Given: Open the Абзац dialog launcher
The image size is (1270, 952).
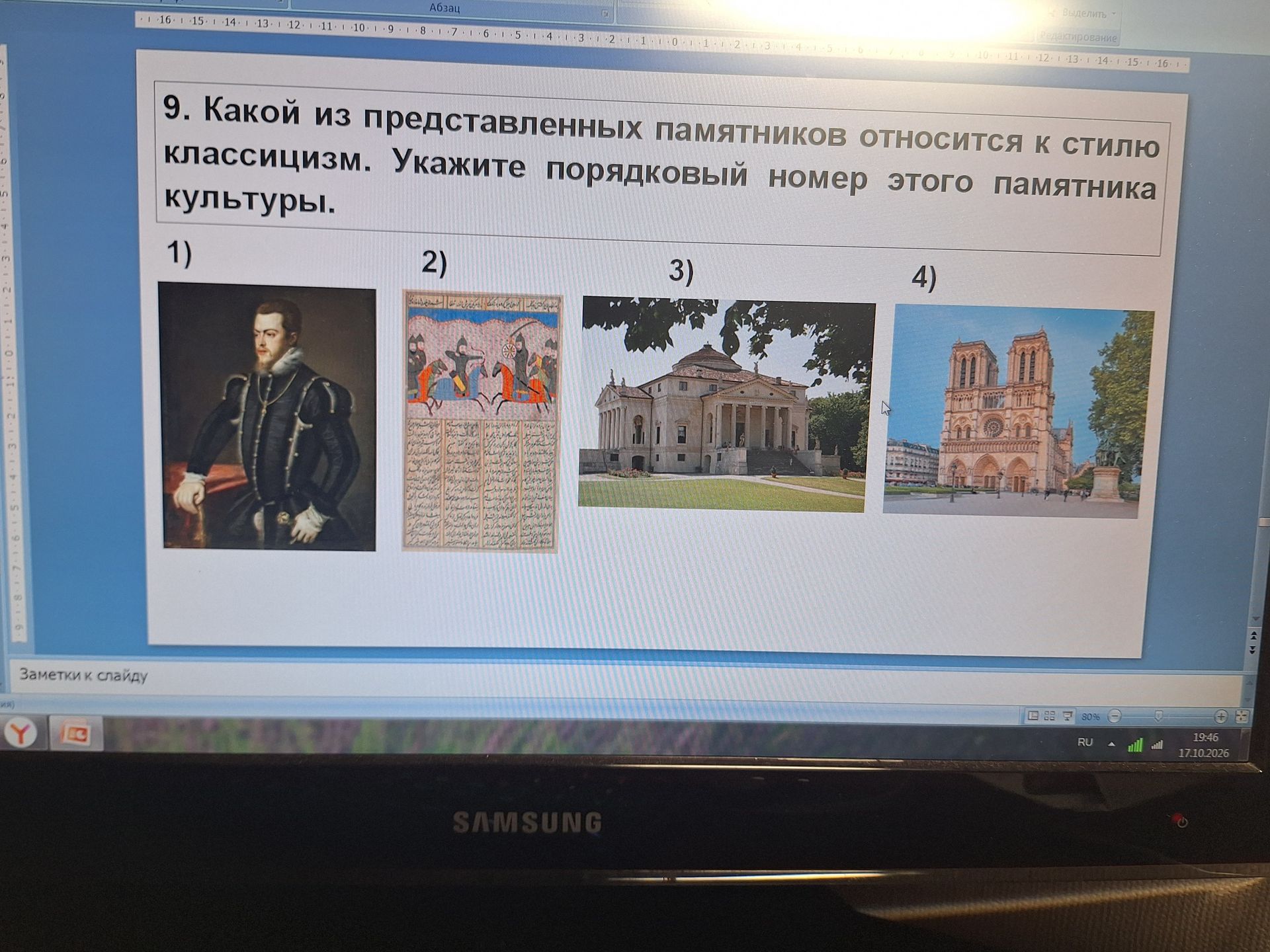Looking at the screenshot, I should tap(605, 13).
